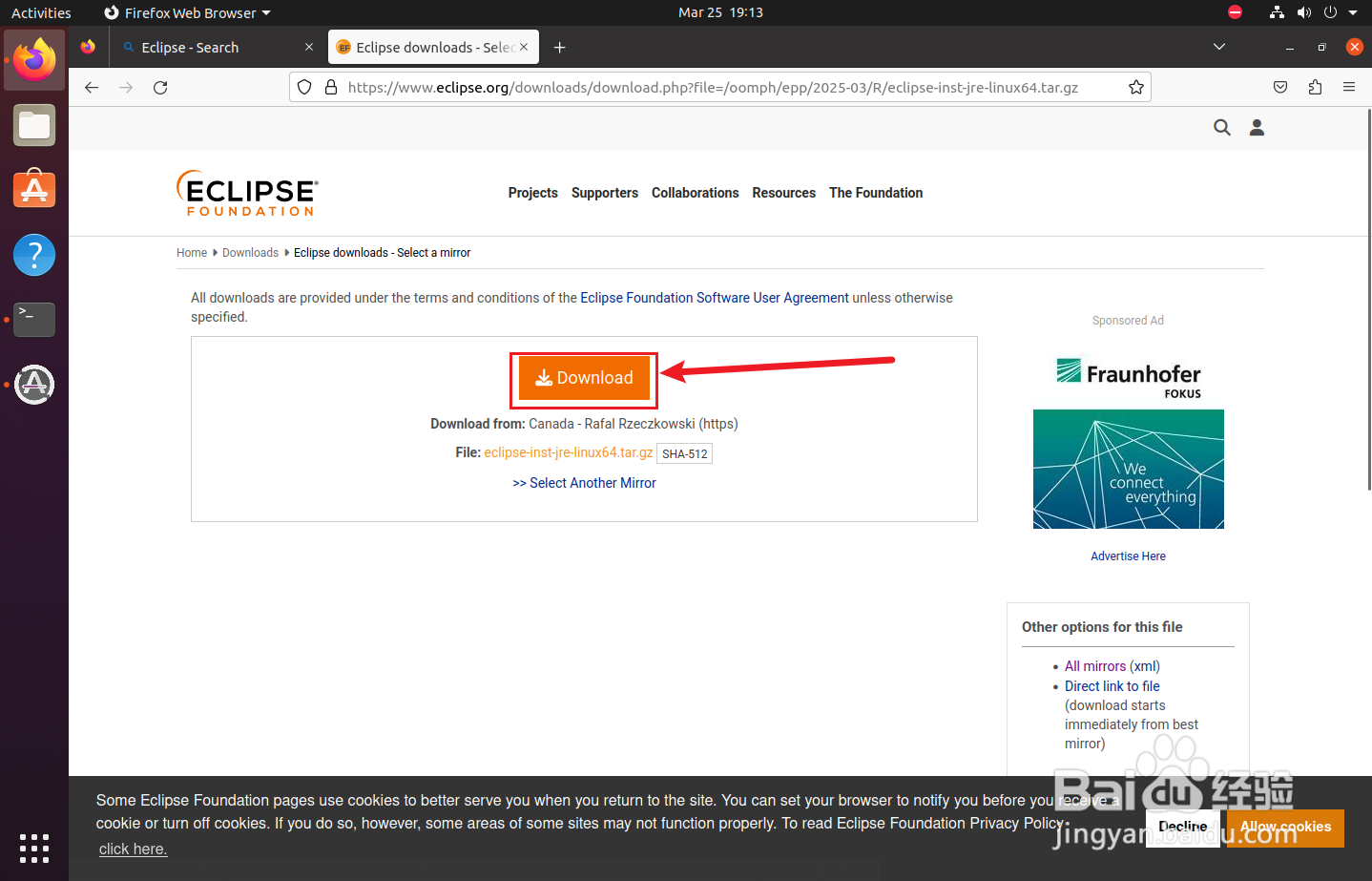Open the cookie policy click here link
This screenshot has width=1372, height=881.
point(134,850)
